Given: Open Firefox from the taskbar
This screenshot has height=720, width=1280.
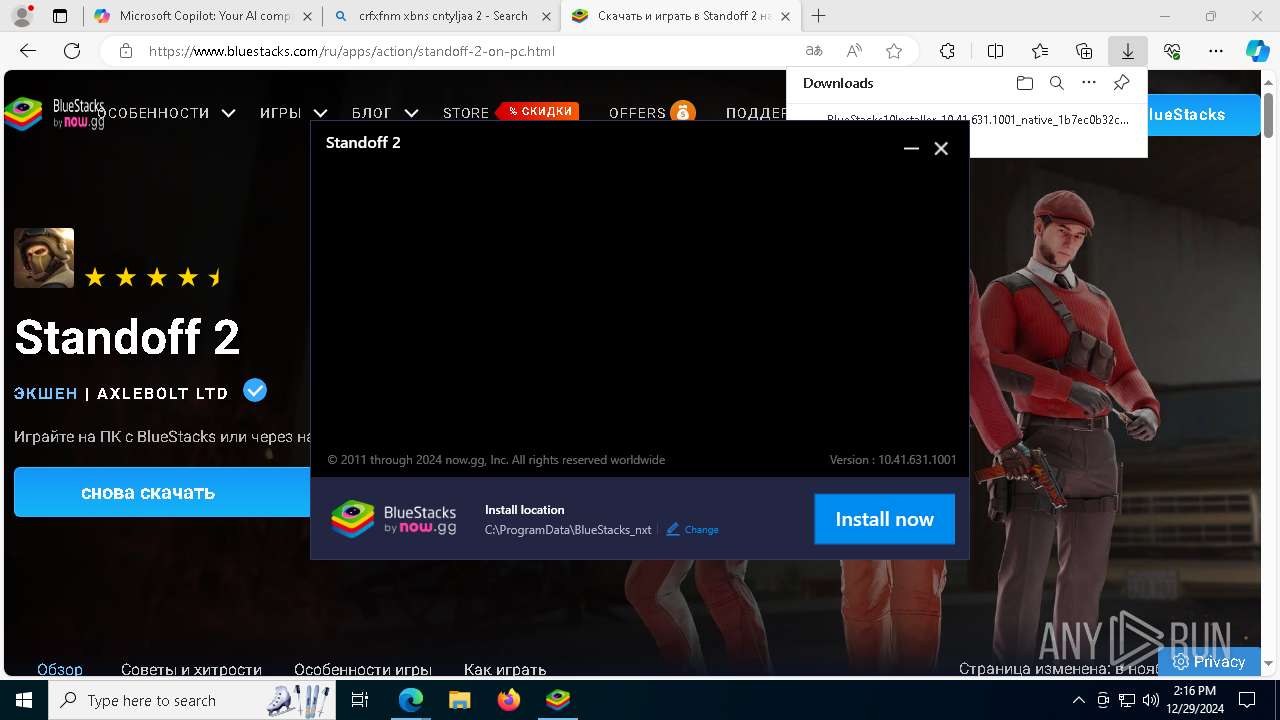Looking at the screenshot, I should pos(509,700).
